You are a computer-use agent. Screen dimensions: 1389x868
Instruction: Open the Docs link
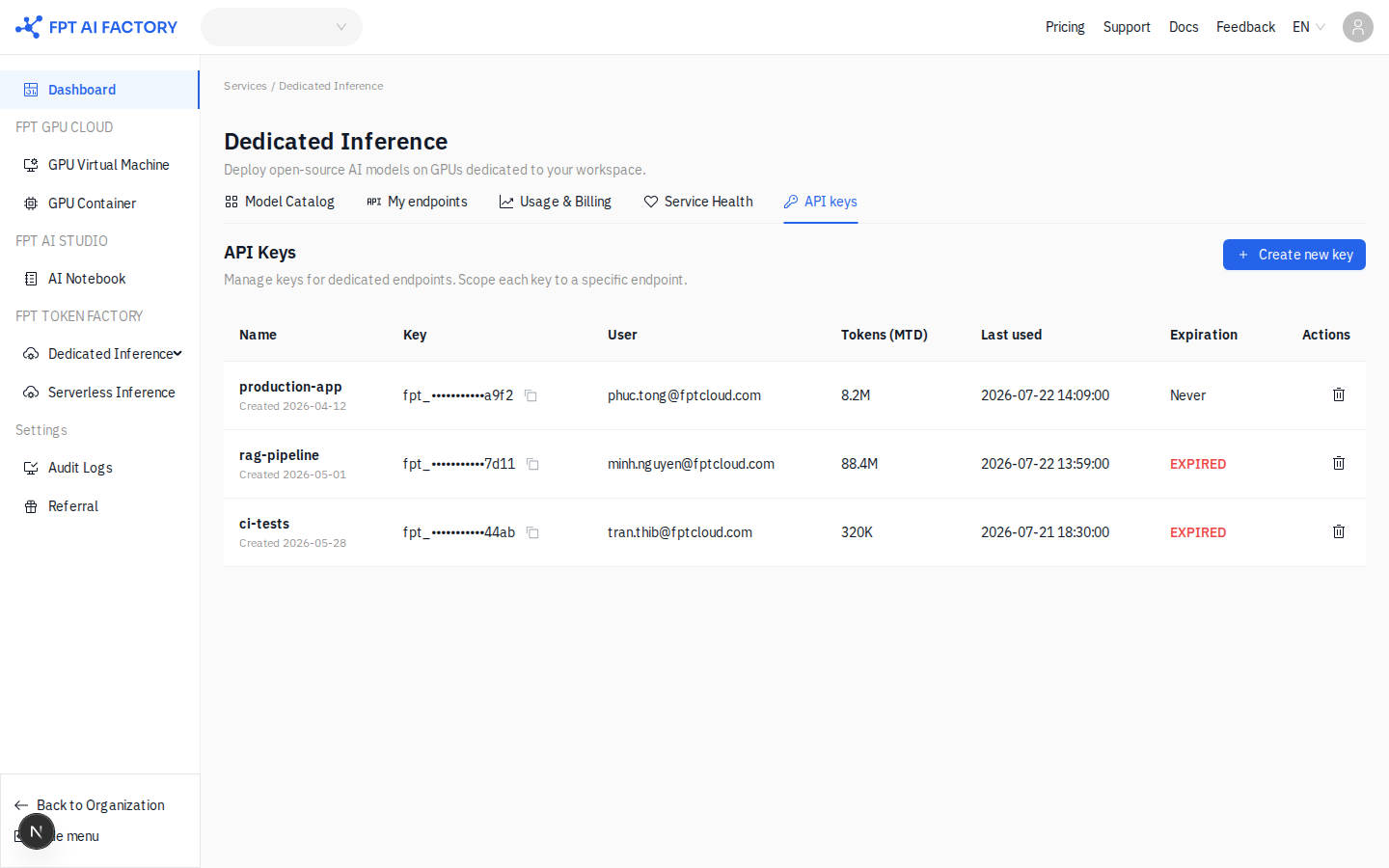point(1184,27)
